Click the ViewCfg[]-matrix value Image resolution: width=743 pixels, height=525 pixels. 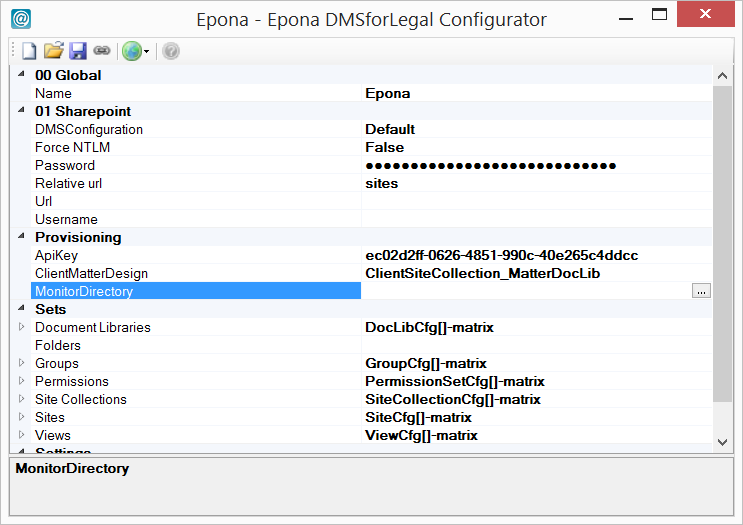pyautogui.click(x=421, y=435)
